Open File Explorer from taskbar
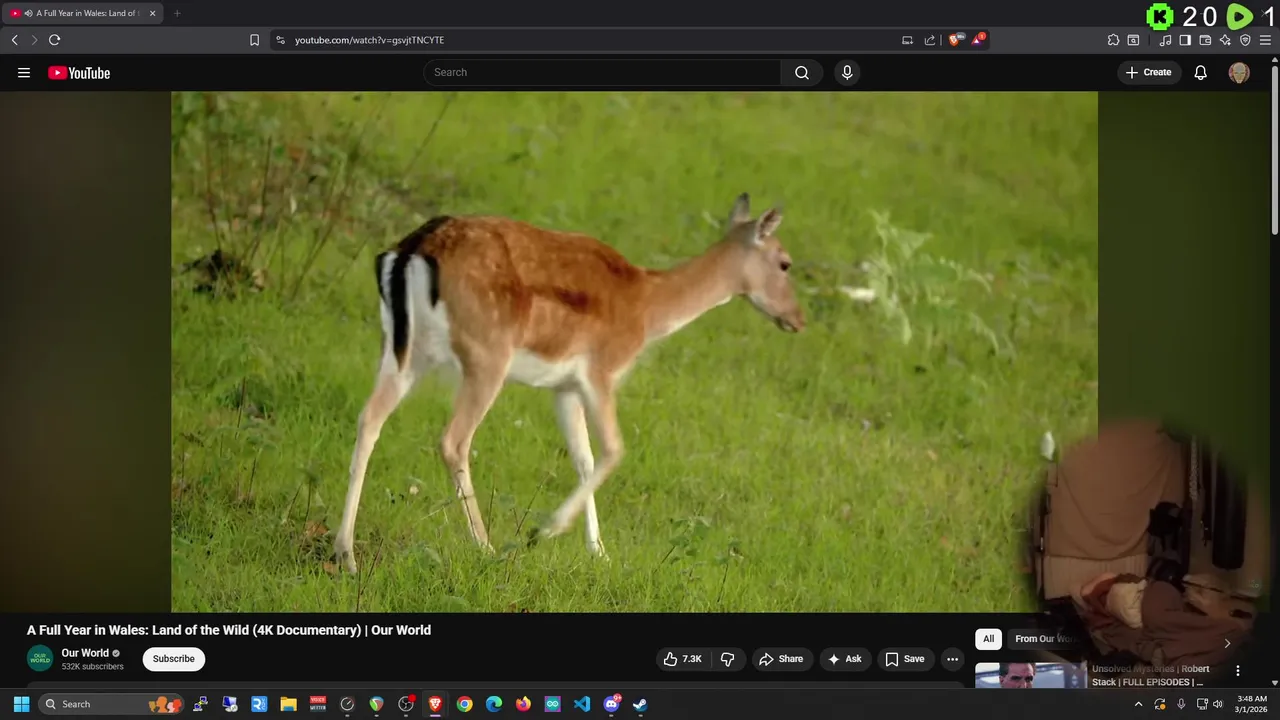The height and width of the screenshot is (720, 1280). pyautogui.click(x=288, y=704)
